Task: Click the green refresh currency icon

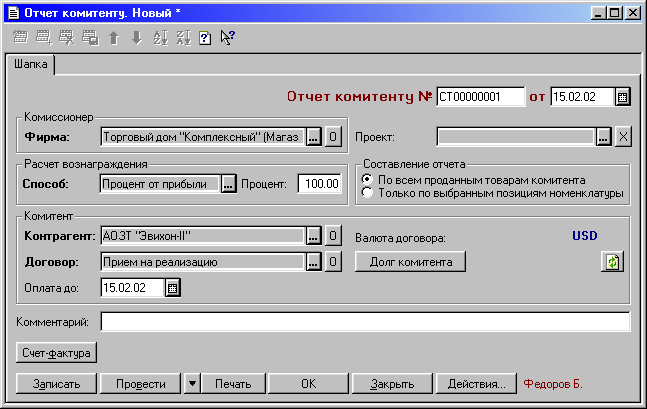Action: (611, 262)
